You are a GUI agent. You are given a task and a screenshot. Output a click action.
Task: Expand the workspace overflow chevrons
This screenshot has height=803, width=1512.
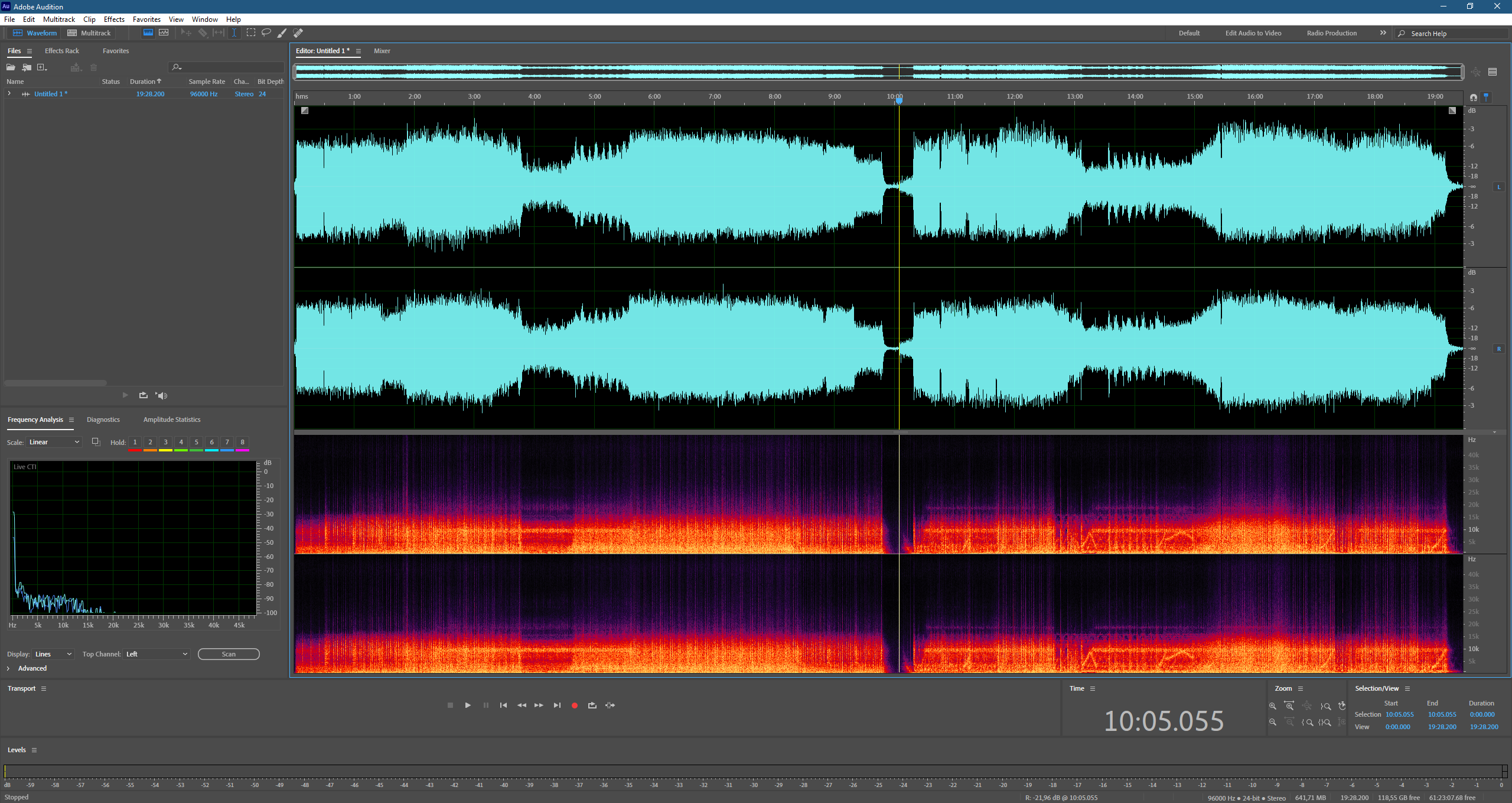(1383, 33)
